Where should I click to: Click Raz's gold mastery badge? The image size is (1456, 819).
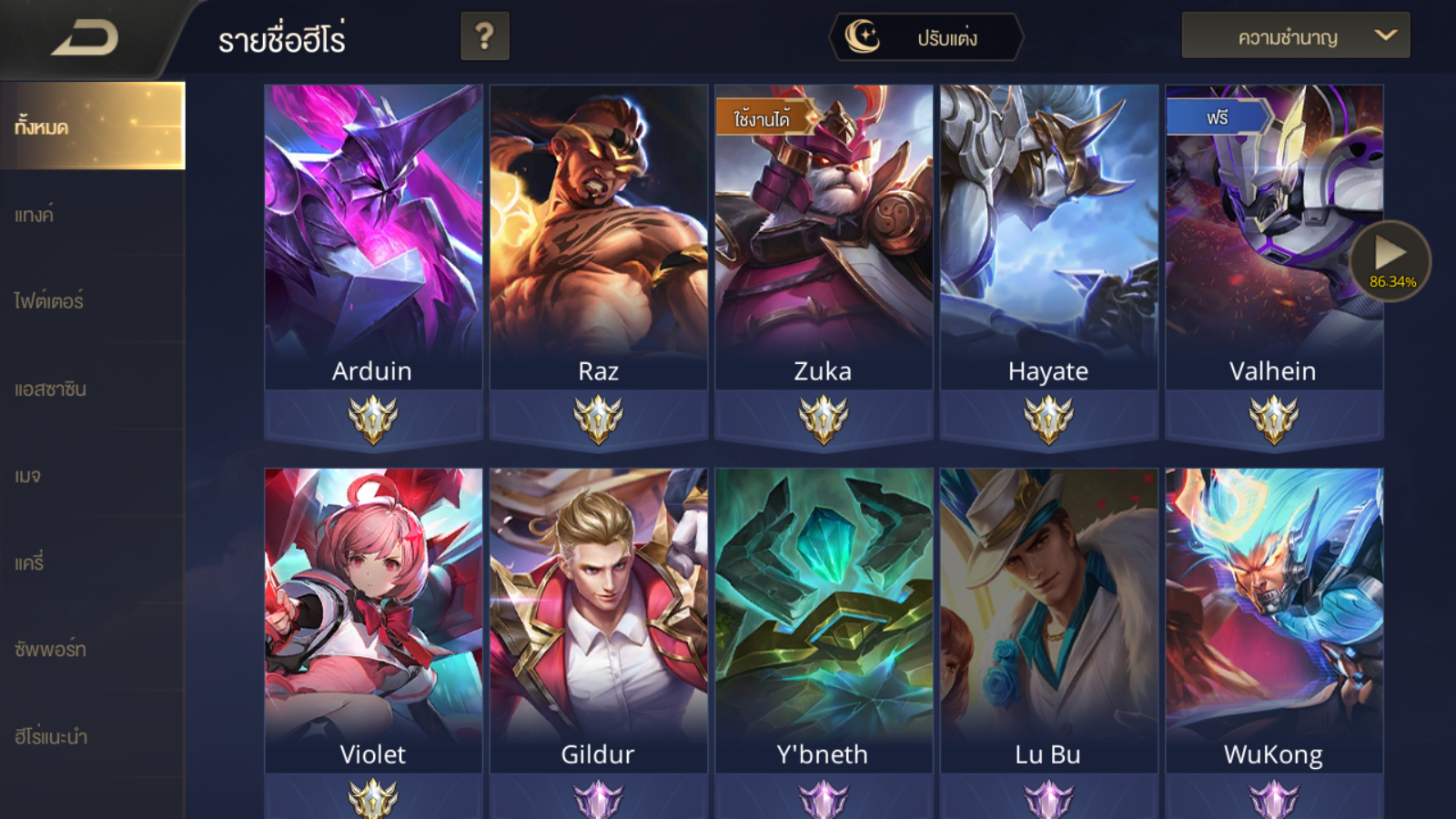599,419
